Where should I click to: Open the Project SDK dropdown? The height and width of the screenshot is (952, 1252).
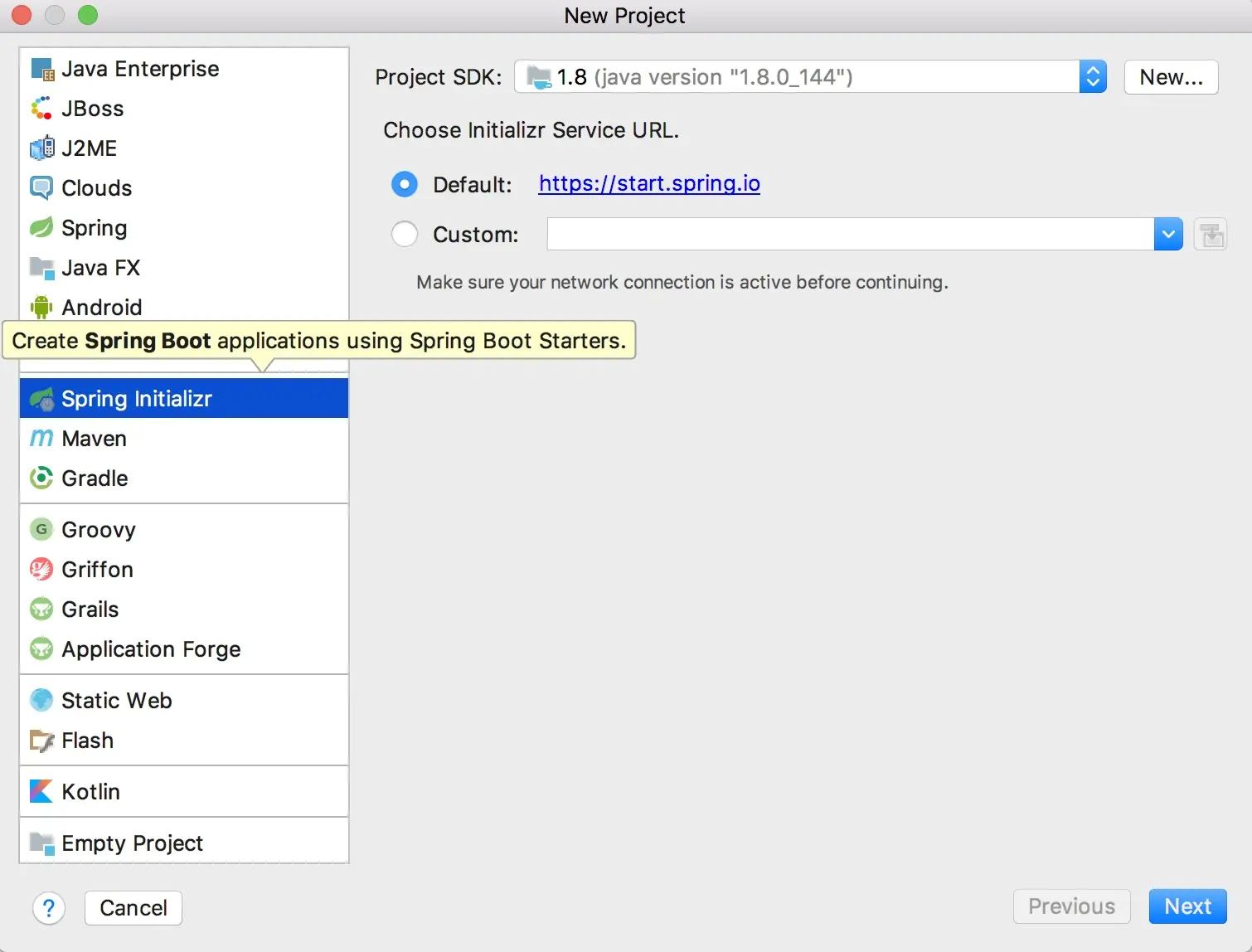(810, 77)
